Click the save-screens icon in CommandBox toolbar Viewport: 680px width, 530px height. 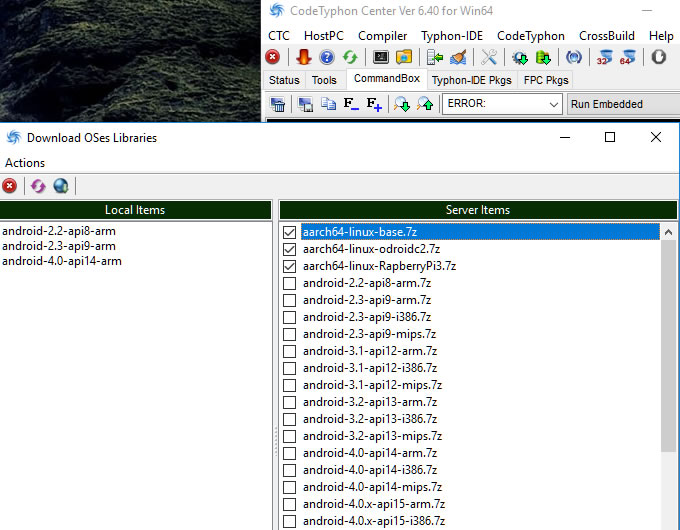click(305, 105)
